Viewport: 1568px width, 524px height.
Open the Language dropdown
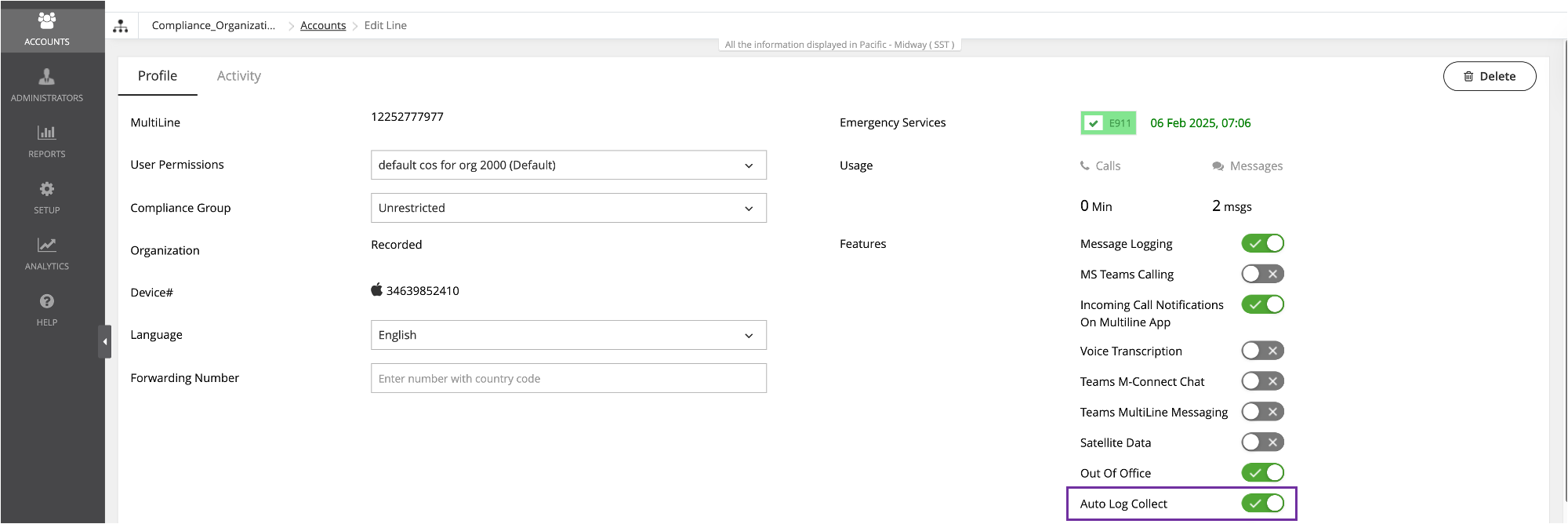coord(568,335)
